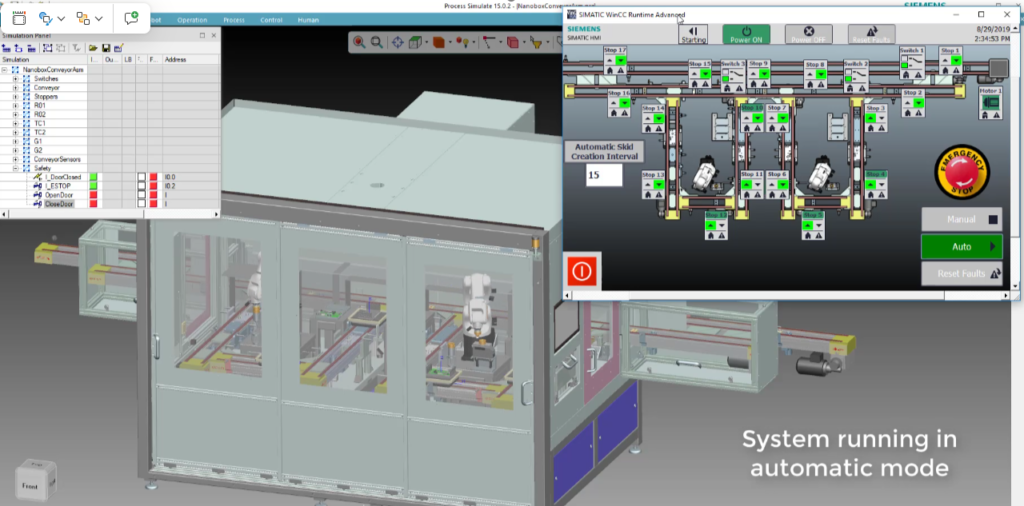This screenshot has width=1024, height=506.
Task: Toggle Switch 2 on the HMI
Action: 856,75
